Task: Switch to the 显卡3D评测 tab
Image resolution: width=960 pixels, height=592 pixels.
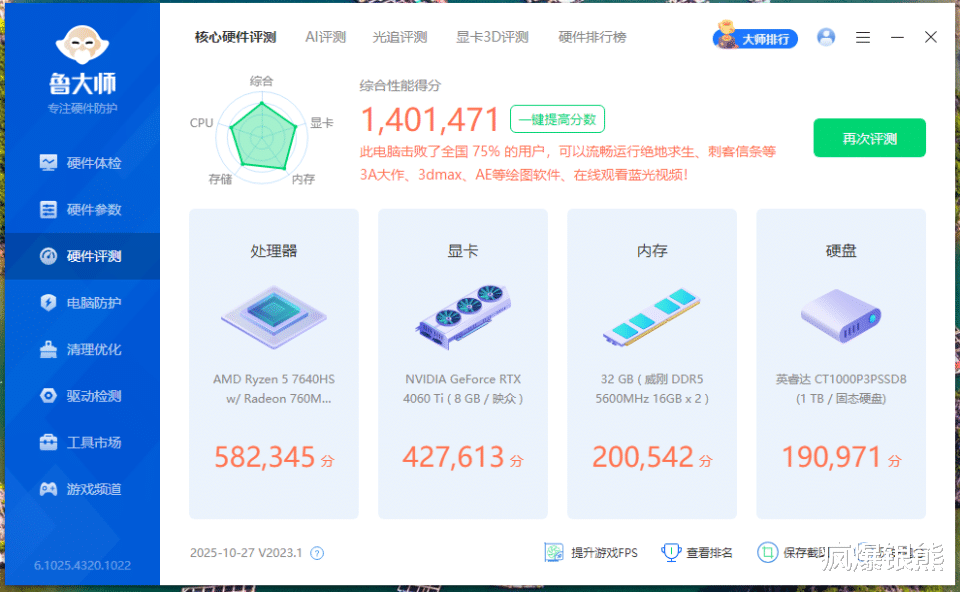Action: click(492, 37)
